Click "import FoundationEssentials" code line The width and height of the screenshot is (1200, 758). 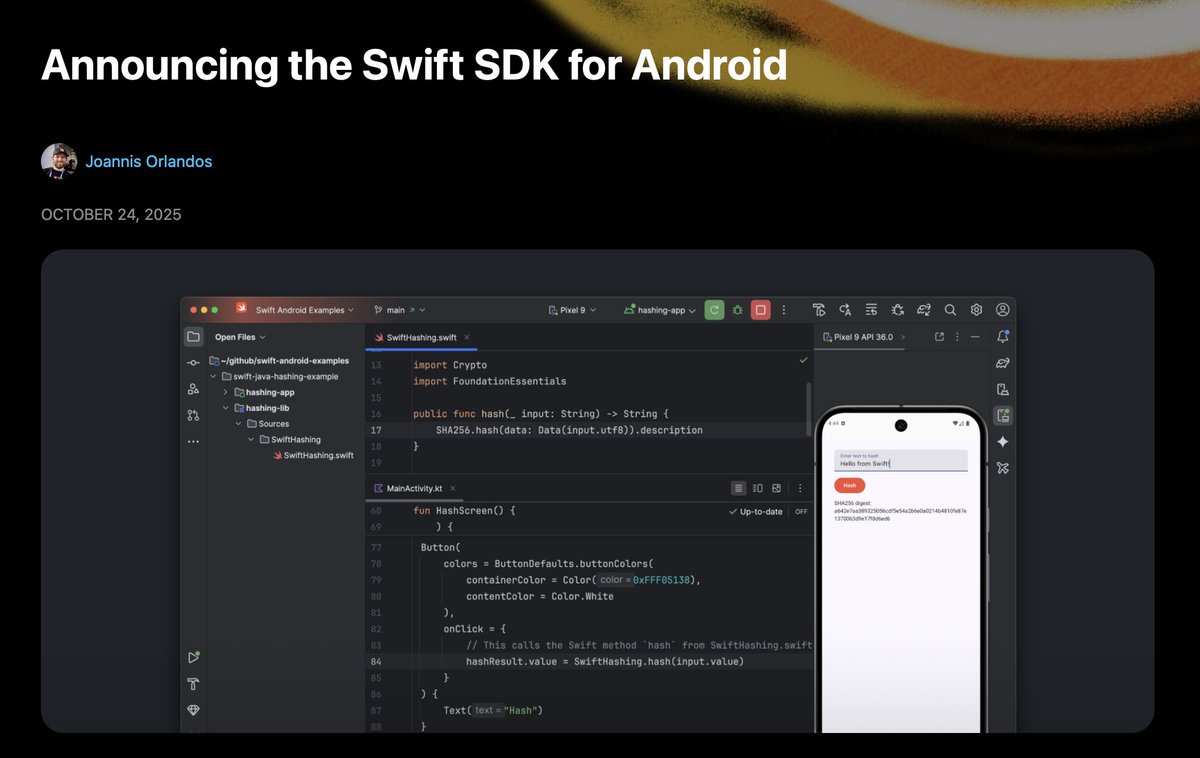(x=490, y=381)
